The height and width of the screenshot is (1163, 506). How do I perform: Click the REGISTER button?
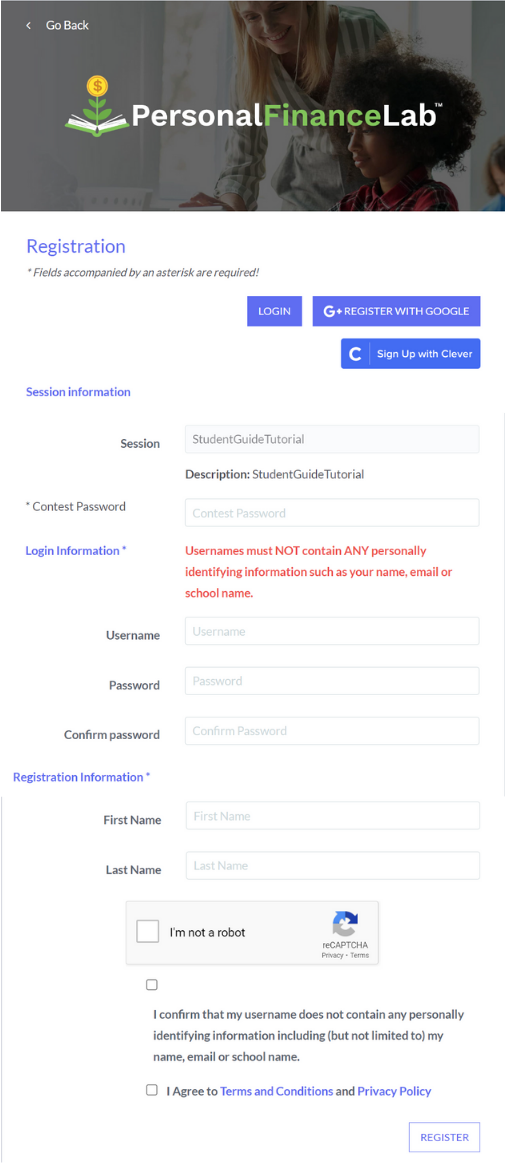[x=444, y=1136]
